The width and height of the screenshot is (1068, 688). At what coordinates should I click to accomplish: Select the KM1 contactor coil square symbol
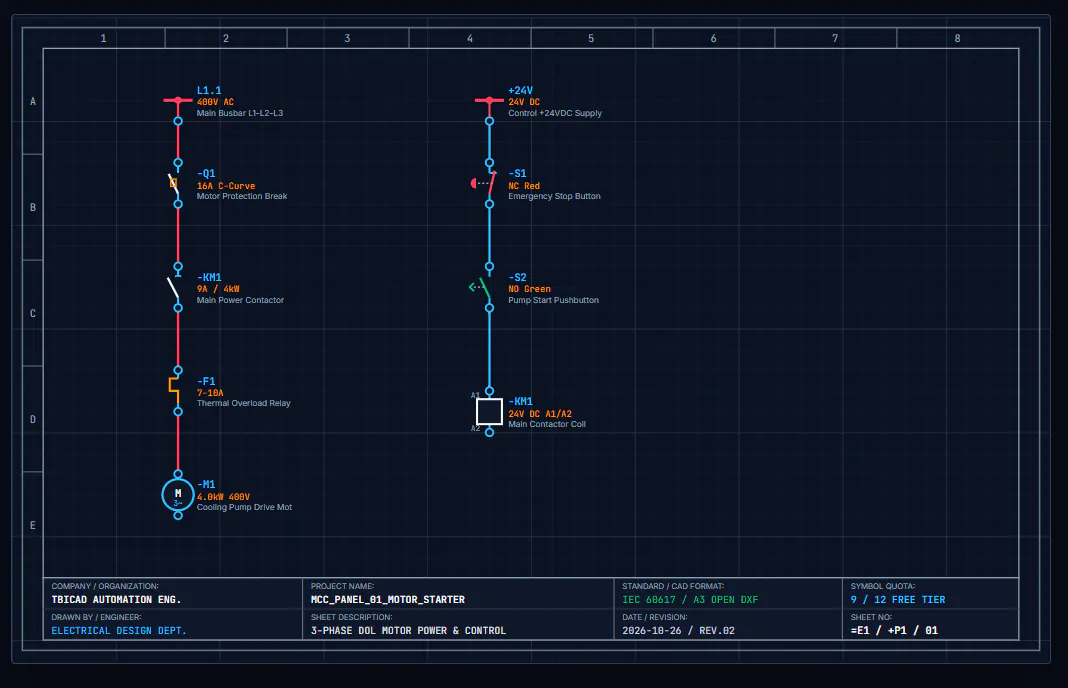click(489, 411)
